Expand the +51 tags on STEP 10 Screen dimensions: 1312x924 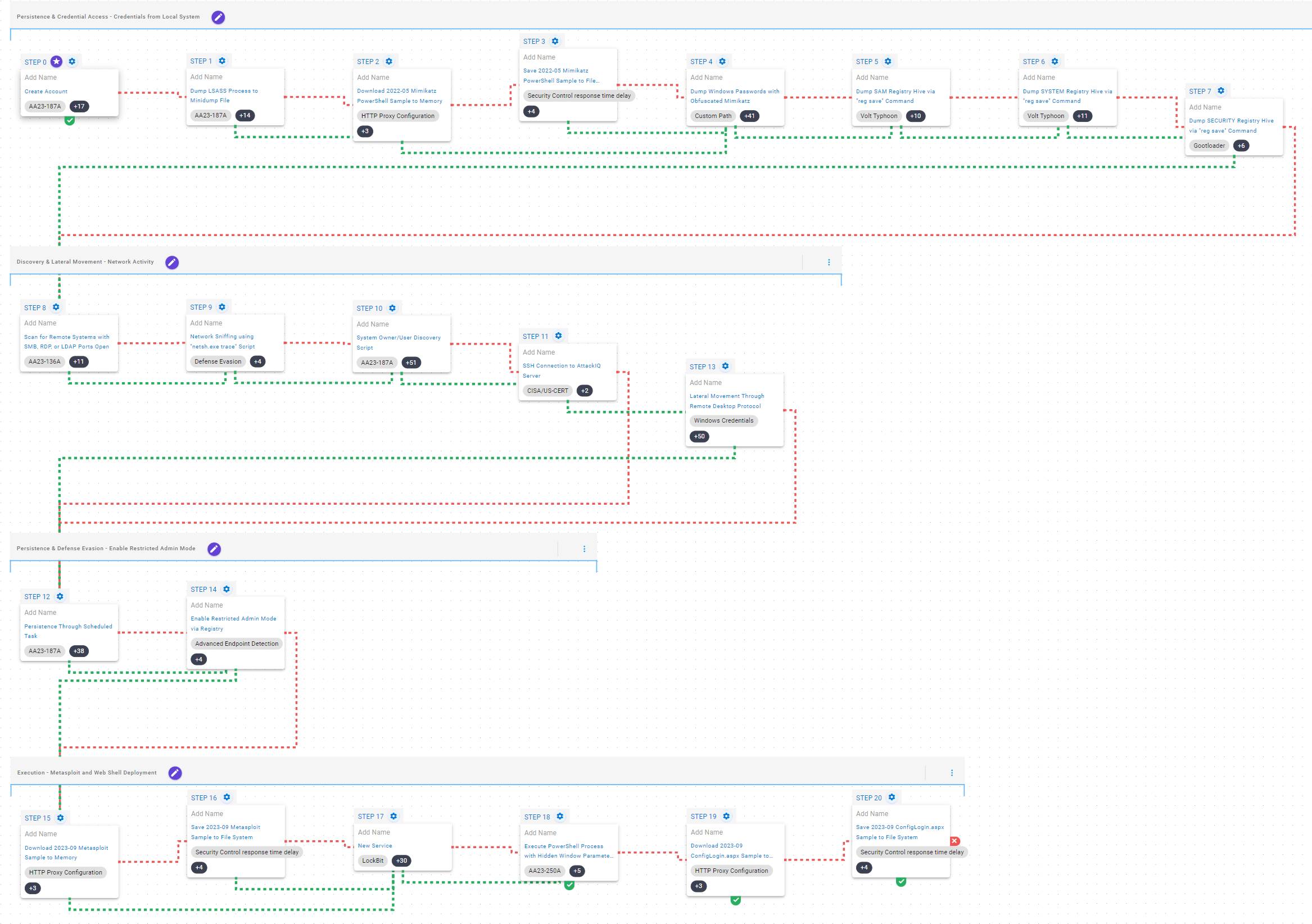click(411, 363)
